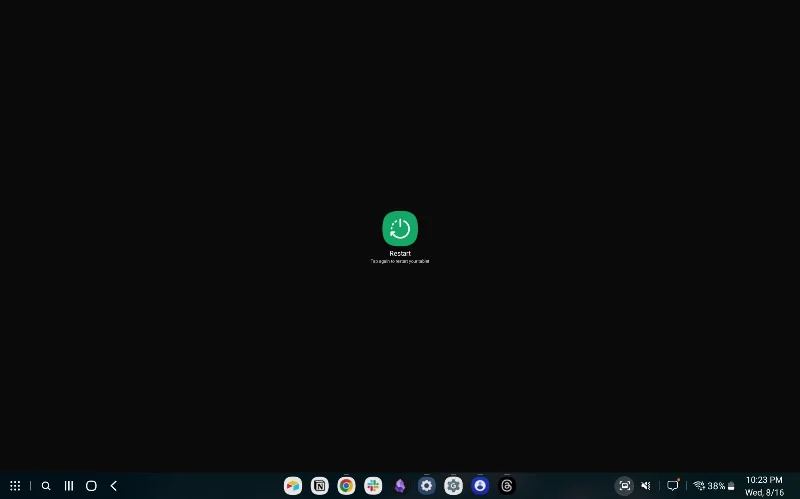Launch the Airtable app from taskbar
The width and height of the screenshot is (800, 499).
pos(292,486)
